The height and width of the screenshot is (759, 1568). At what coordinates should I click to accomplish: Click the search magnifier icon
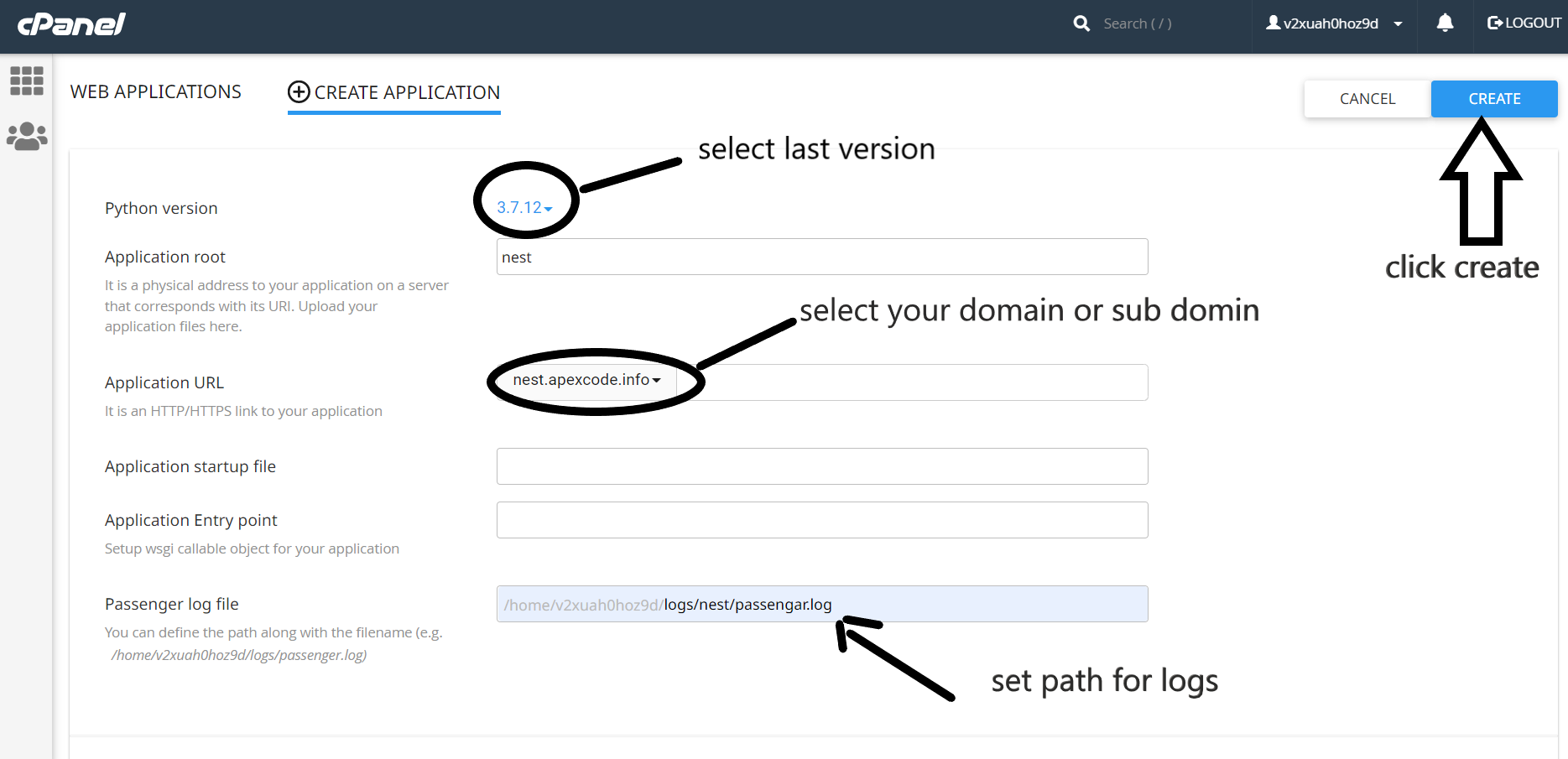point(1081,23)
